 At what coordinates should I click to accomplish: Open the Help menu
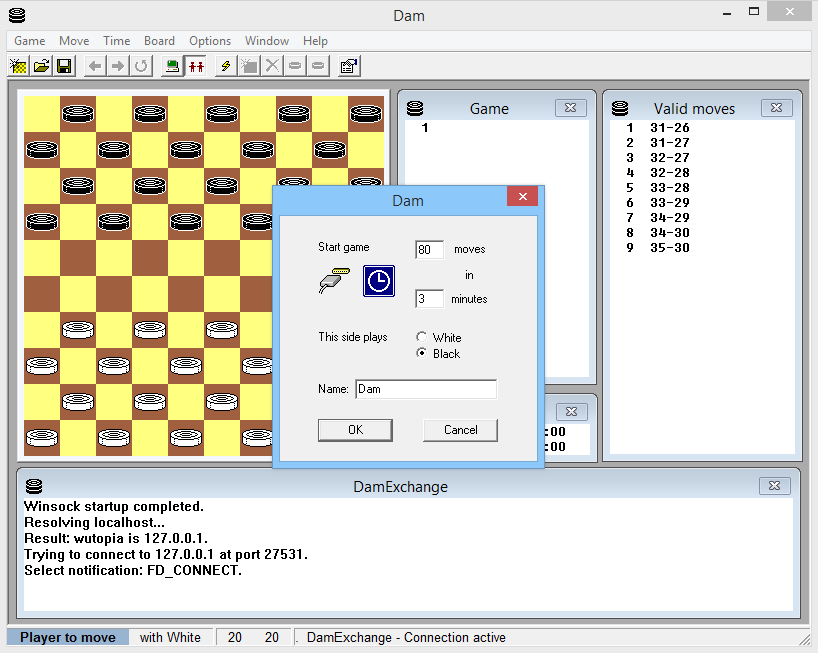pyautogui.click(x=315, y=41)
